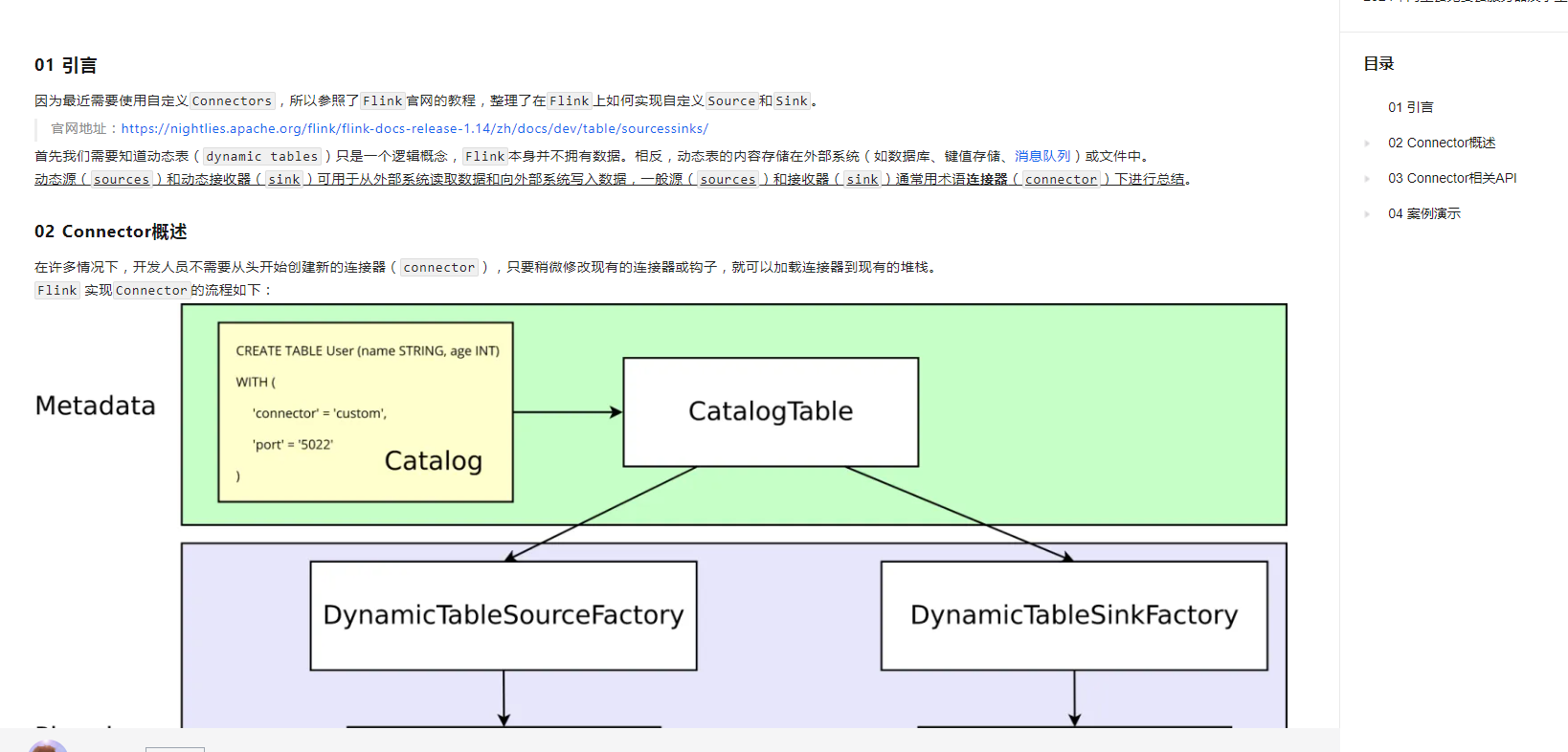
Task: Click the CatalogTable box in the diagram
Action: [771, 411]
